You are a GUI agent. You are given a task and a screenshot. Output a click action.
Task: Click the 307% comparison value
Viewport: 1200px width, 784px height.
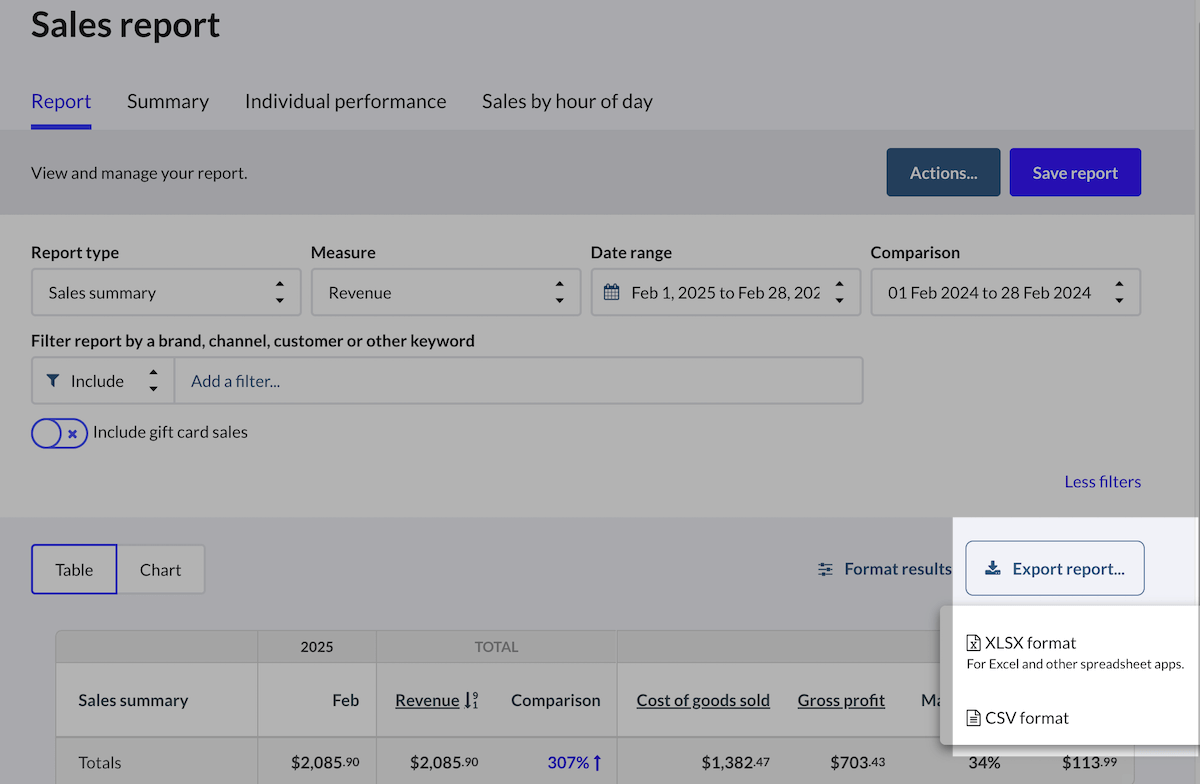pyautogui.click(x=575, y=763)
